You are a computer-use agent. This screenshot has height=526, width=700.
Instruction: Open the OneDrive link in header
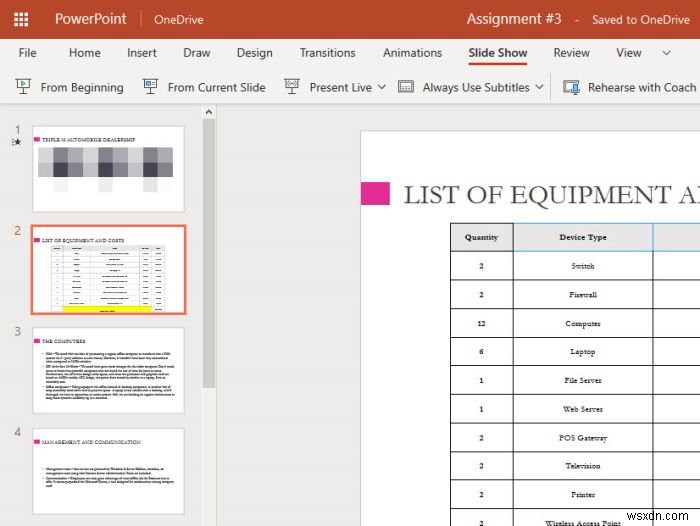click(x=179, y=20)
